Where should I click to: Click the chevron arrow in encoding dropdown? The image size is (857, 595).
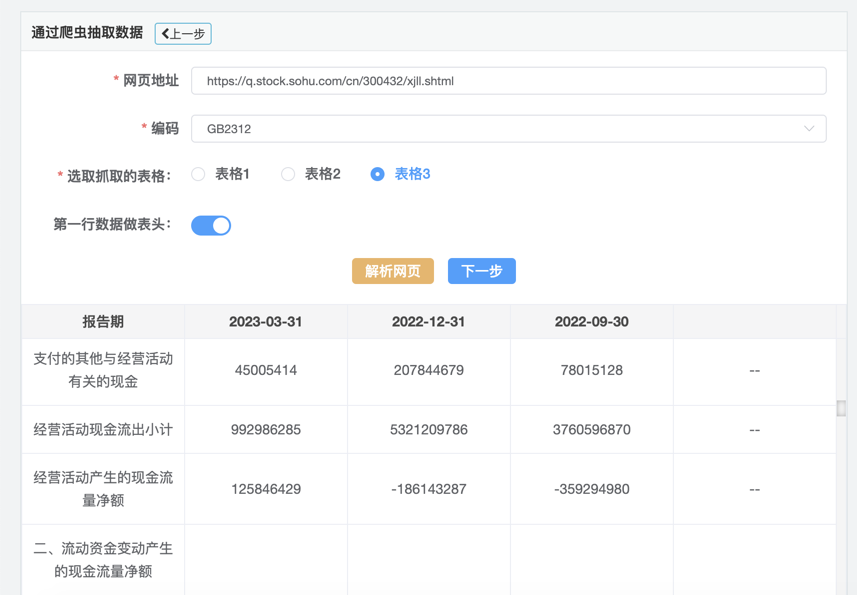809,129
